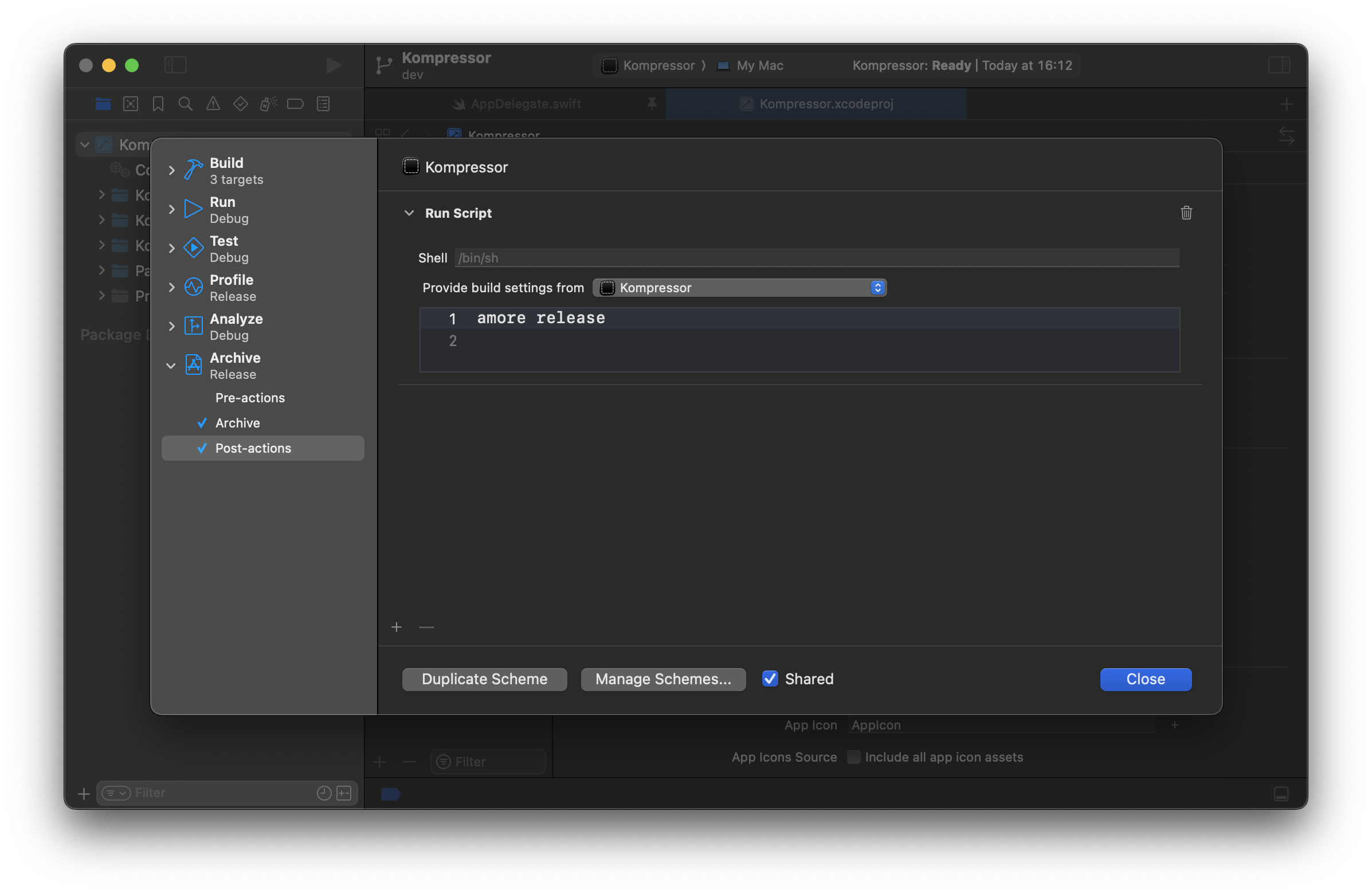Click the Manage Schemes... button
The image size is (1372, 894).
click(x=663, y=679)
